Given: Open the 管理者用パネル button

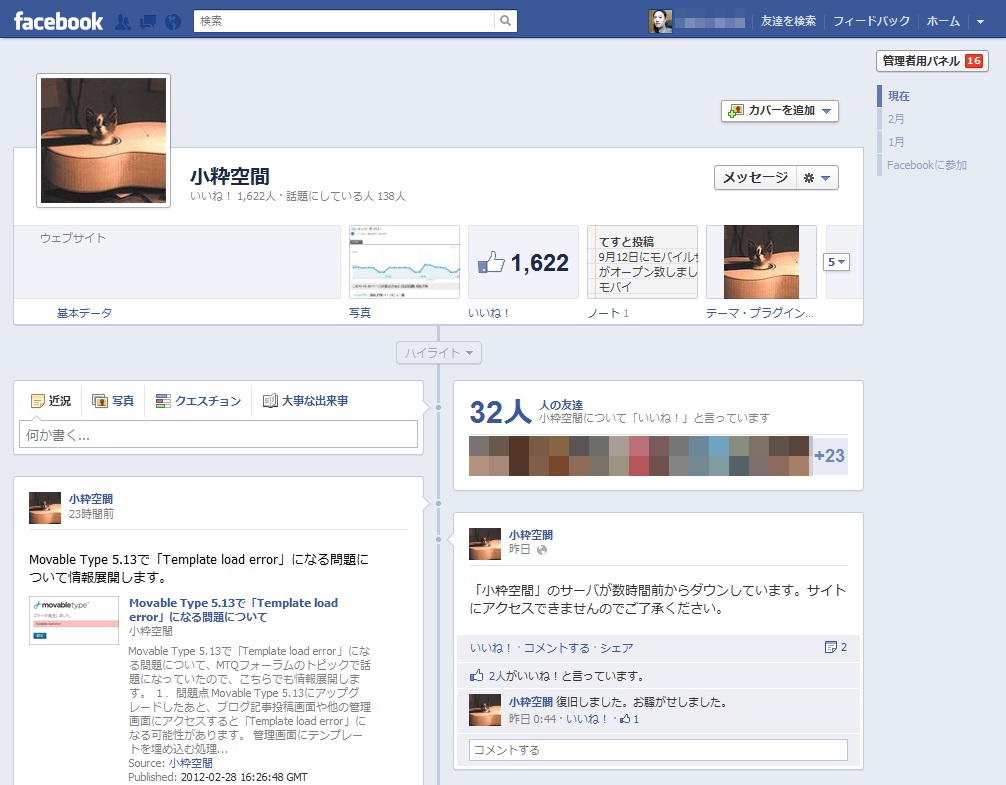Looking at the screenshot, I should pos(932,61).
